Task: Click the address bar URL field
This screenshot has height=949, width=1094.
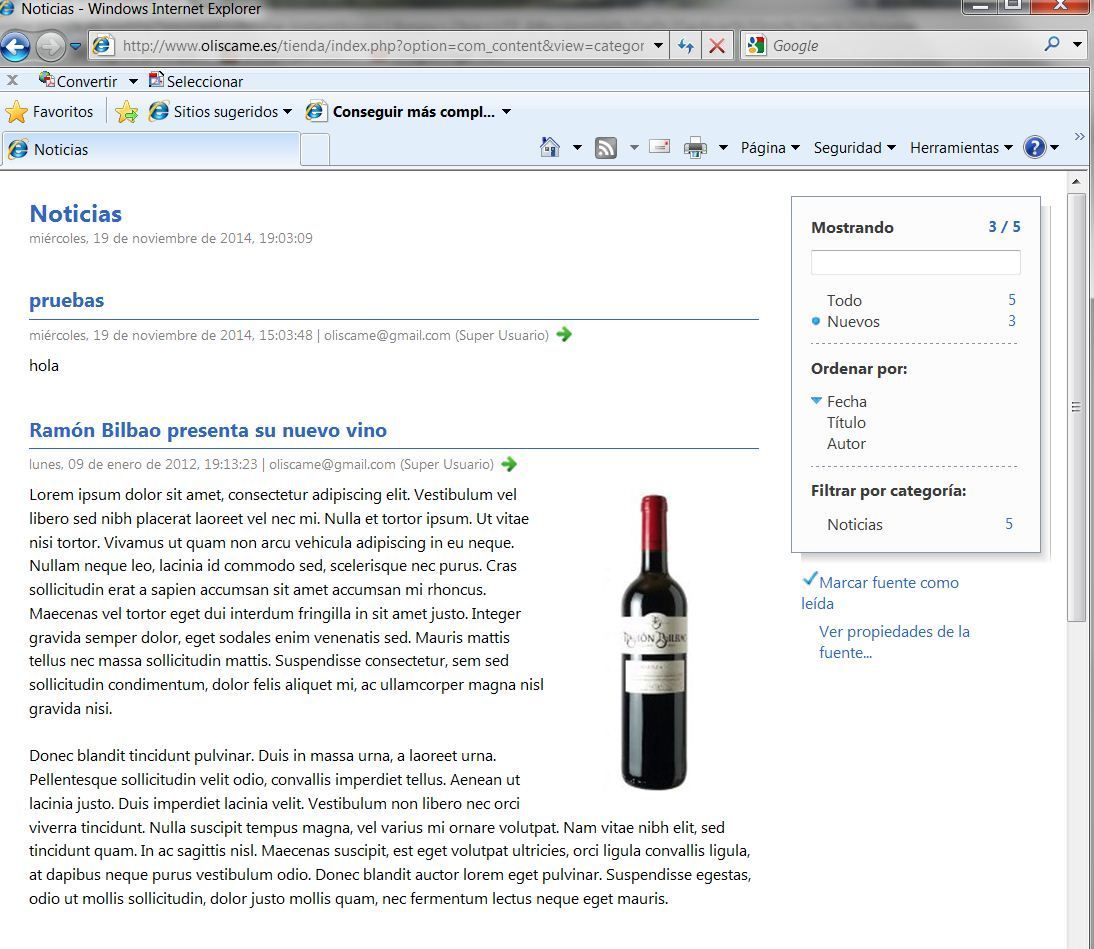Action: point(382,46)
